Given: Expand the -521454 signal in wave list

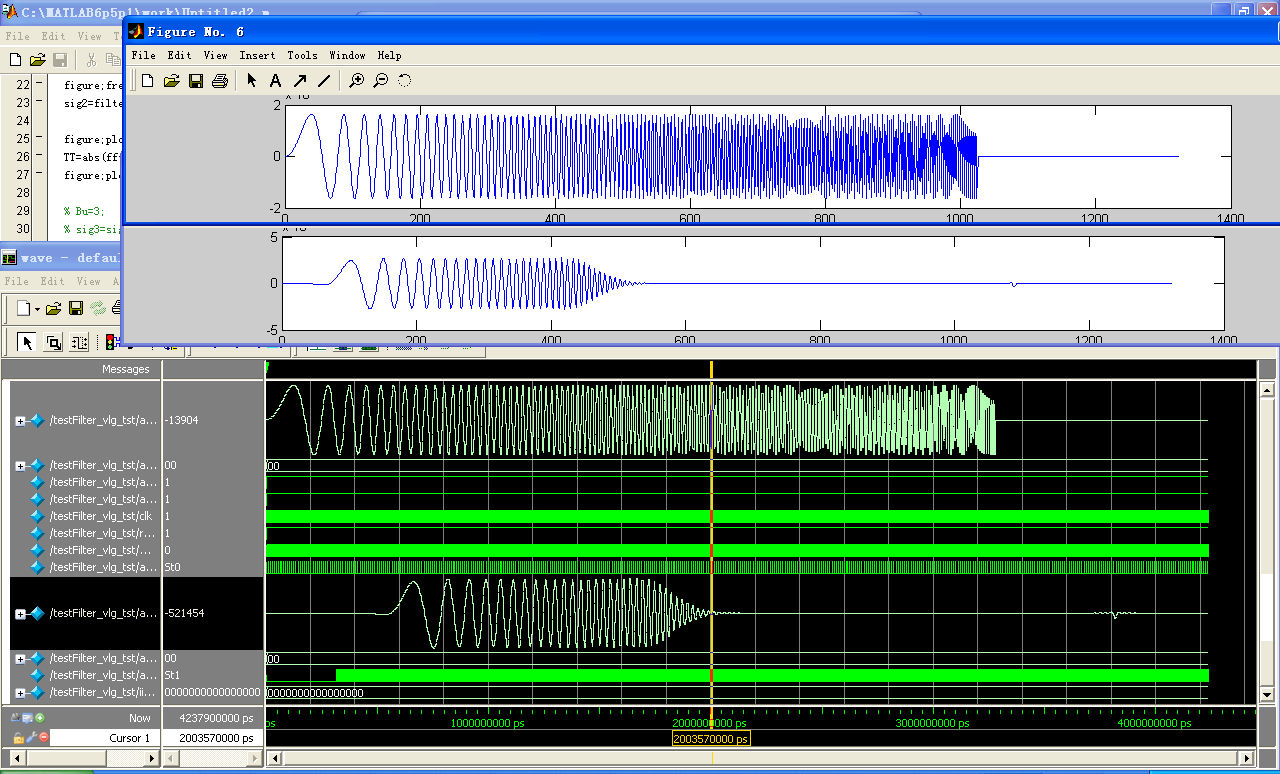Looking at the screenshot, I should (20, 614).
